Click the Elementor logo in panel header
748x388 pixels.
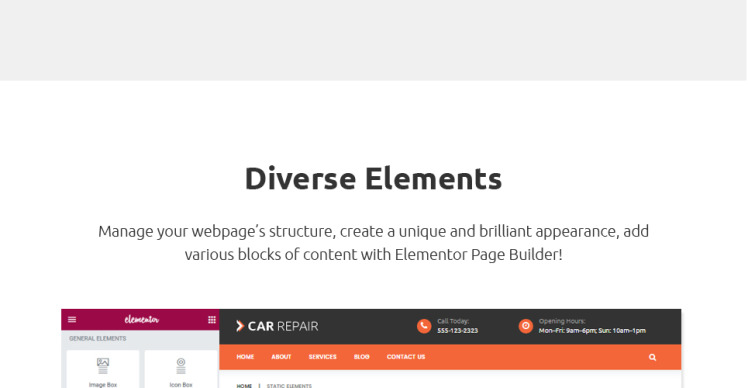click(x=142, y=319)
